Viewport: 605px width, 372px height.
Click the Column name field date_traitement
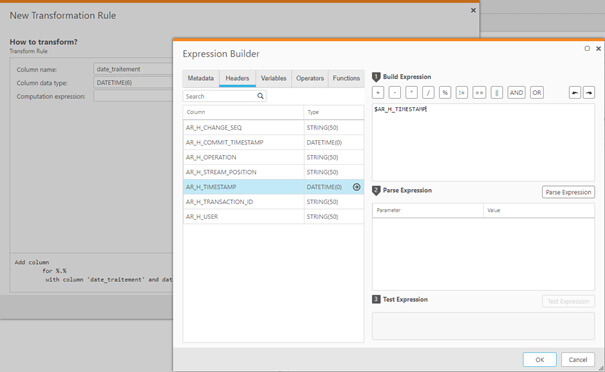(133, 69)
